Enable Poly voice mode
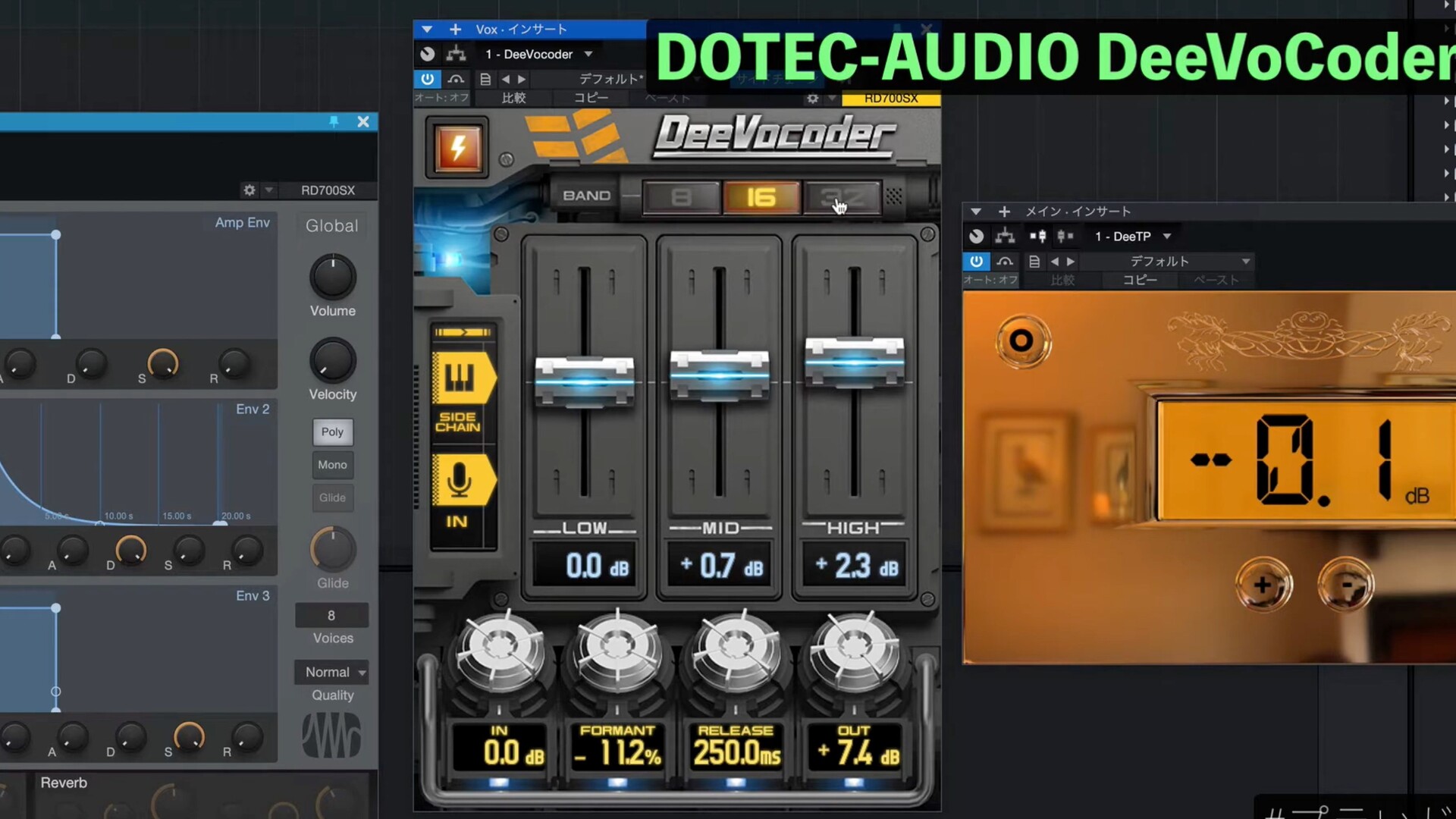The image size is (1456, 819). [x=332, y=431]
